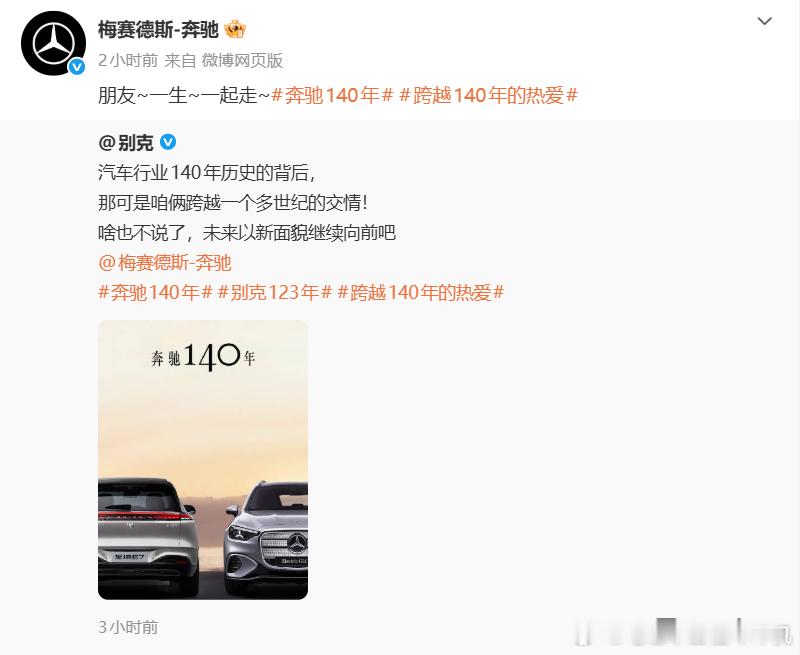Visit the @别克 account link

click(126, 143)
